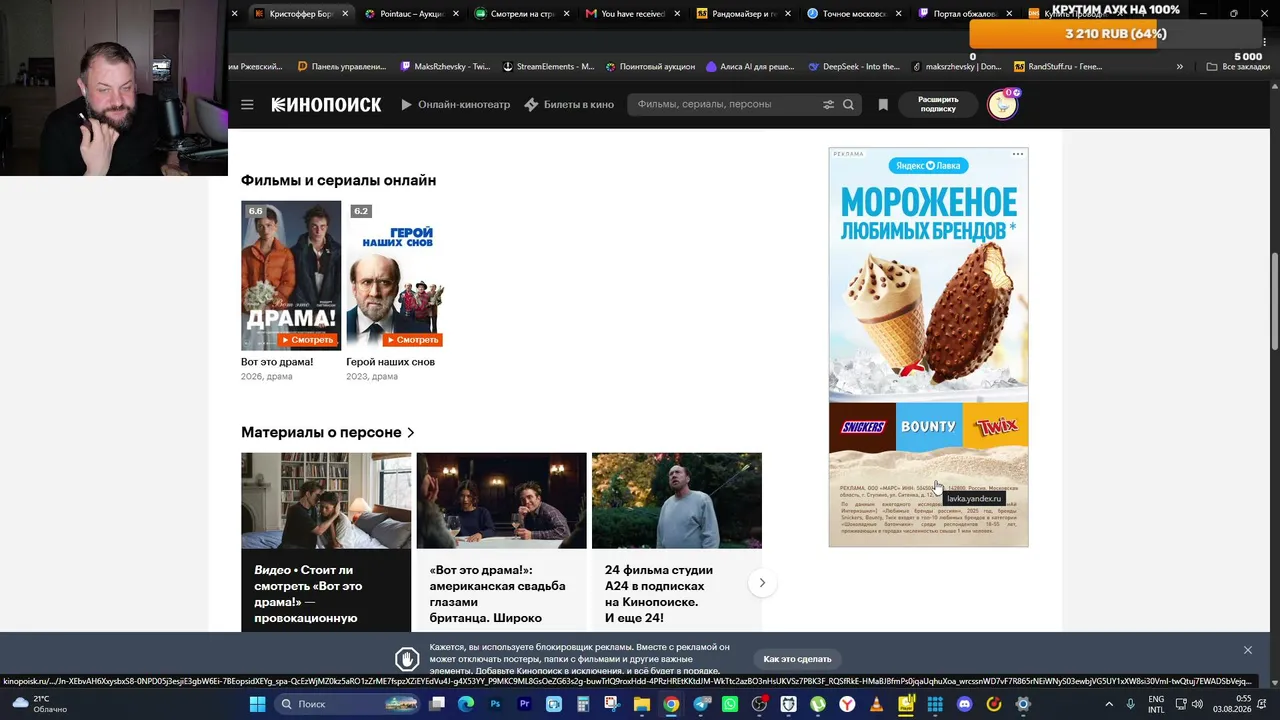1280x720 pixels.
Task: Open the clock and date 03.08.2026
Action: pos(1231,704)
